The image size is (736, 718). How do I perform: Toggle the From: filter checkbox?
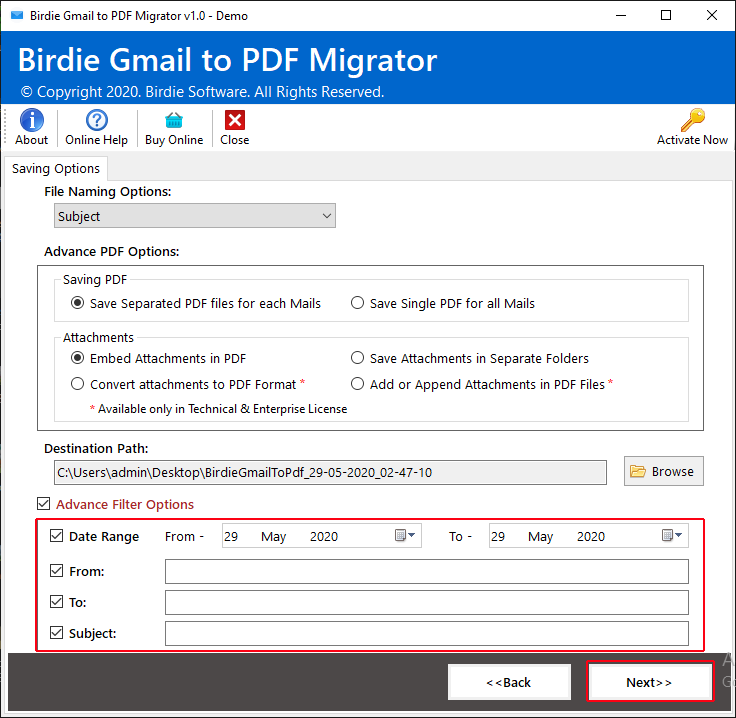[x=56, y=571]
